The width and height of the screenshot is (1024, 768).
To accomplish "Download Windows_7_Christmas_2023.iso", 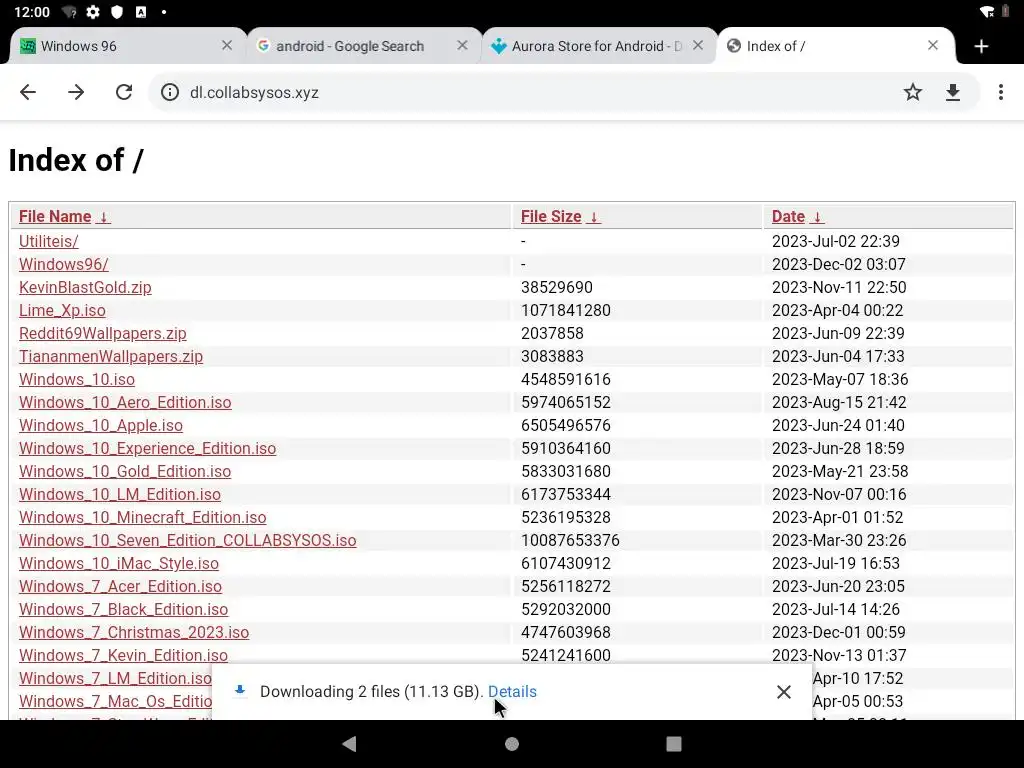I will tap(134, 632).
